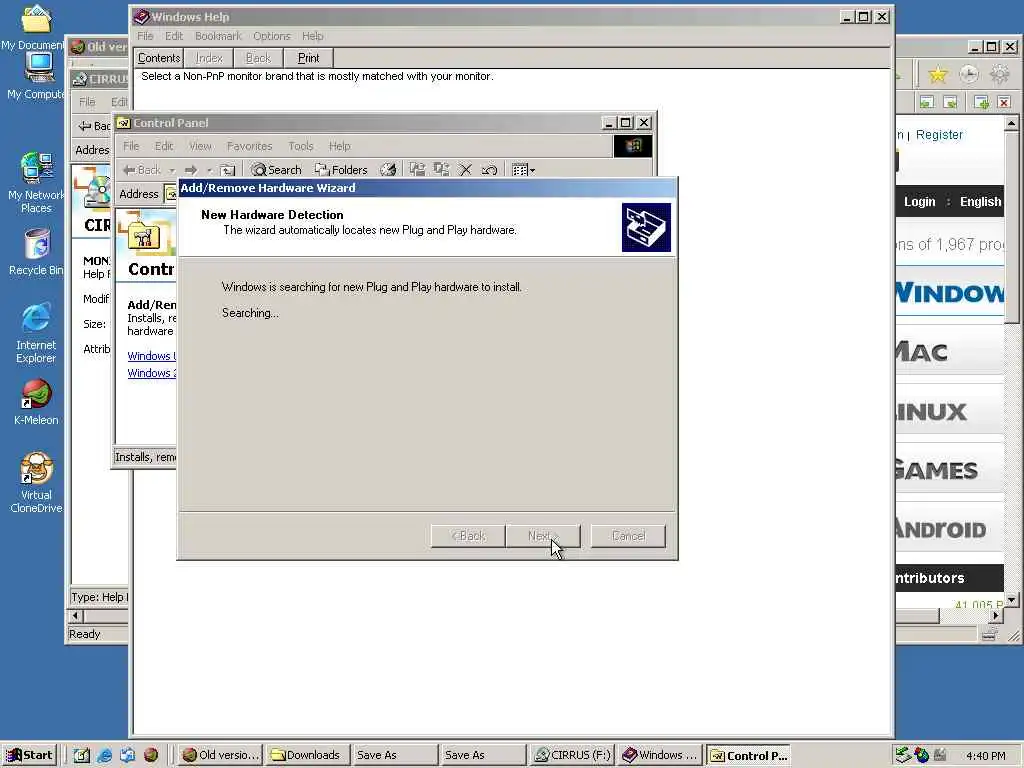The width and height of the screenshot is (1024, 768).
Task: Click Forward arrow in Control Panel toolbar
Action: (191, 170)
